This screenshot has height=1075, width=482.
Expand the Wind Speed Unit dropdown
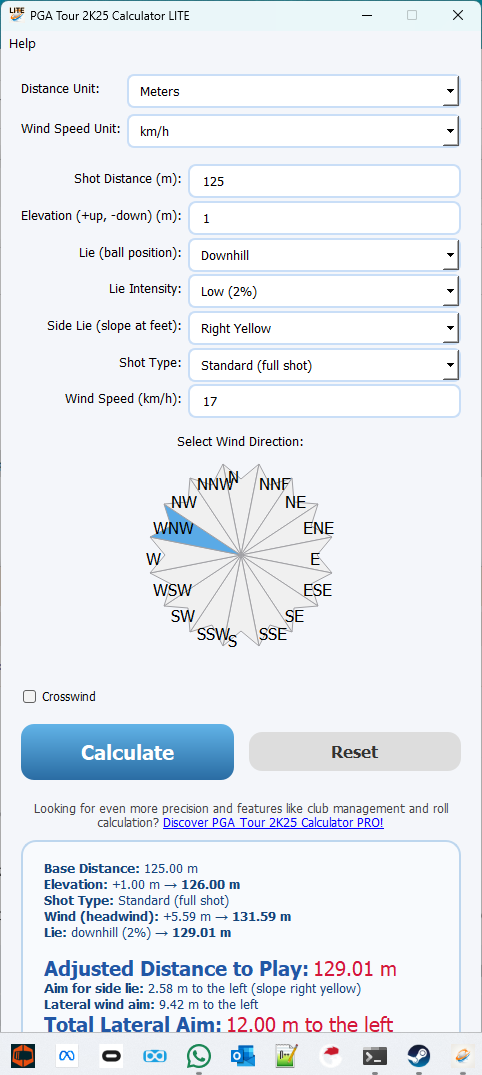293,131
